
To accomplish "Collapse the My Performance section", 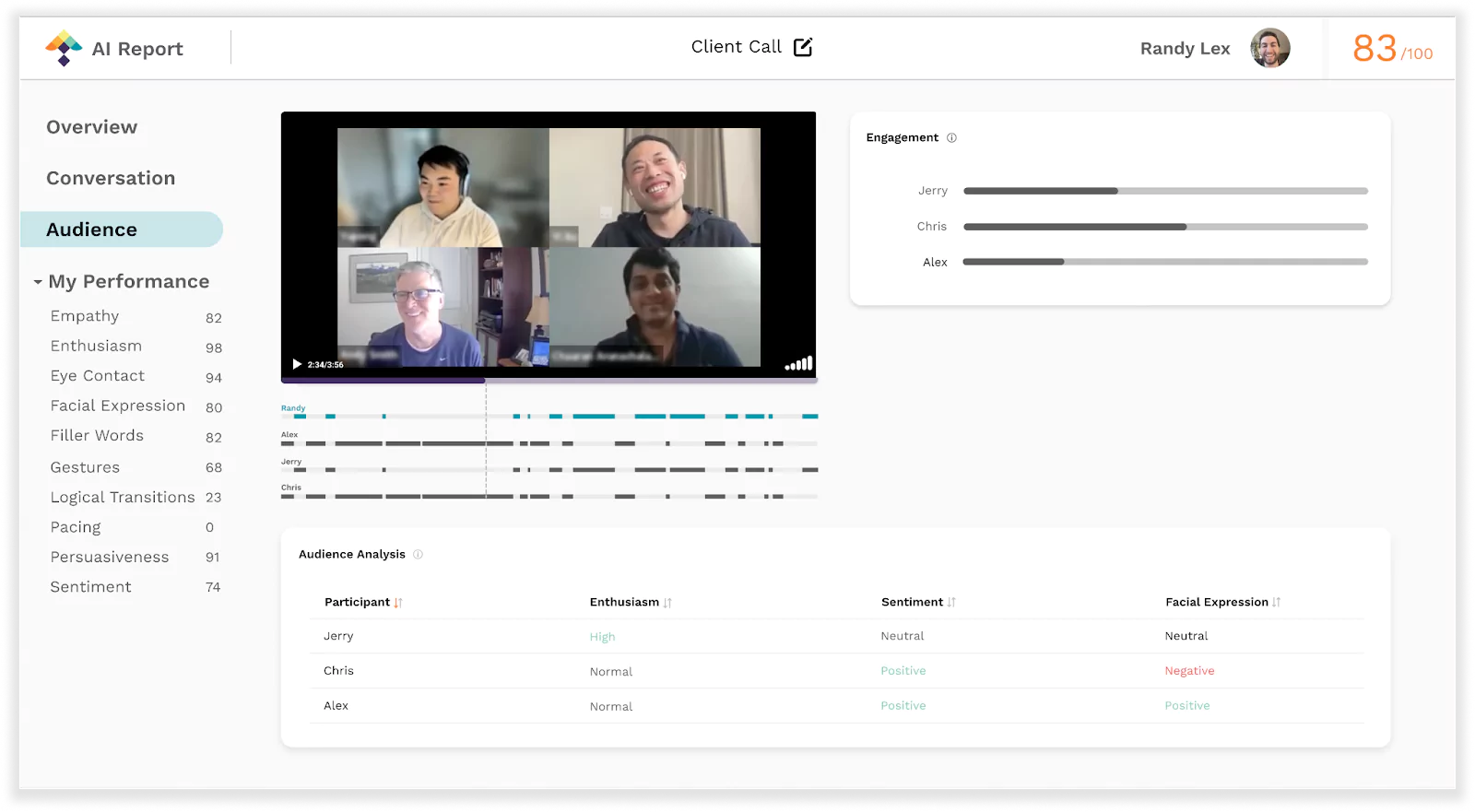I will 38,282.
